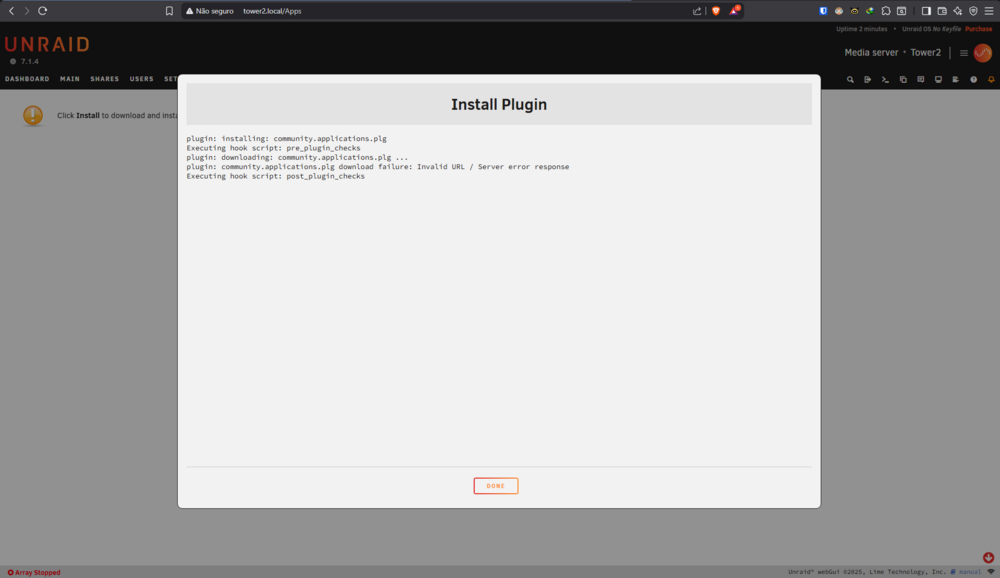
Task: Click the 'Não seguro' security warning
Action: [210, 11]
